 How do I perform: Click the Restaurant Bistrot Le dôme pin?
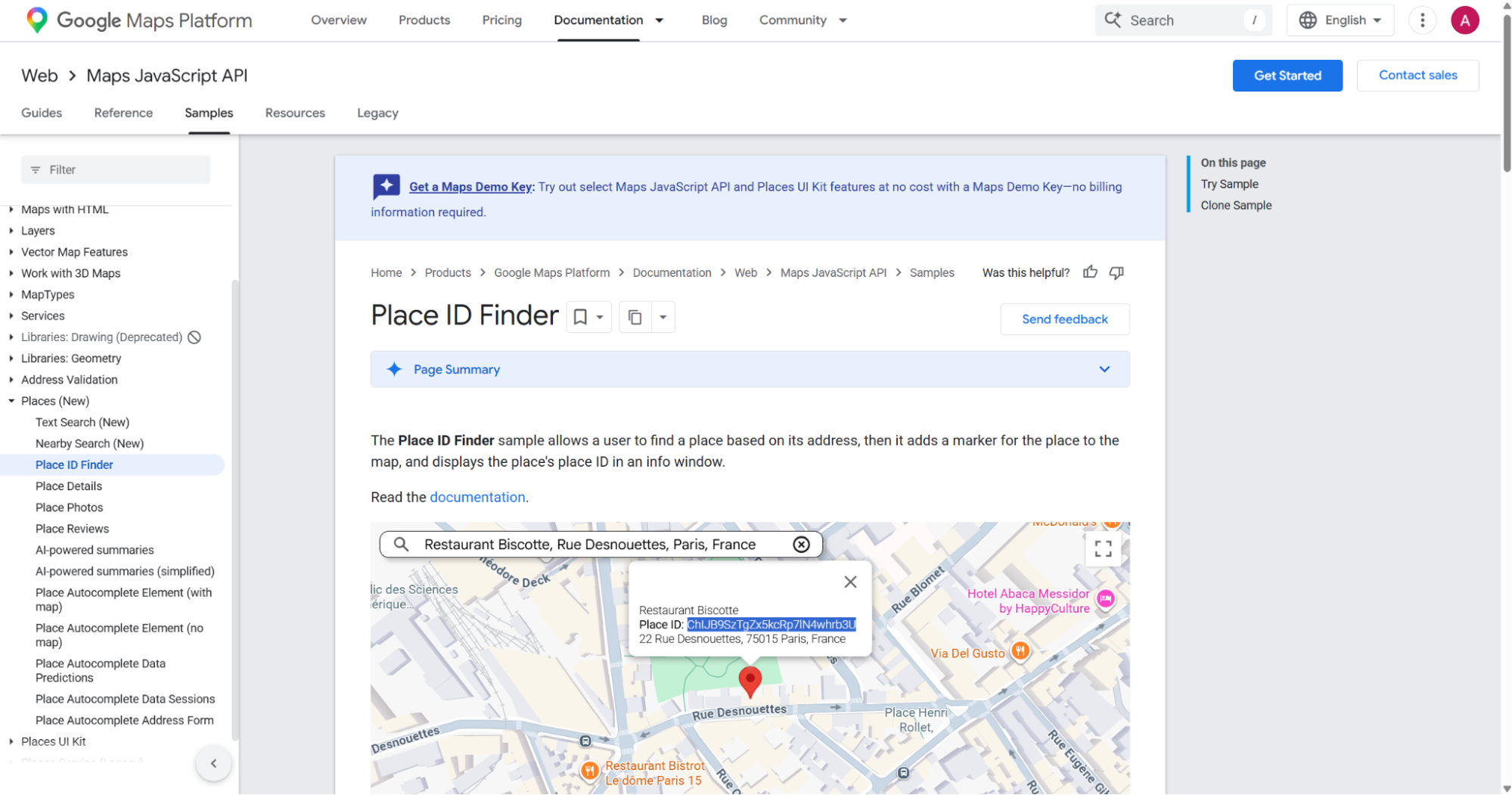pos(590,771)
